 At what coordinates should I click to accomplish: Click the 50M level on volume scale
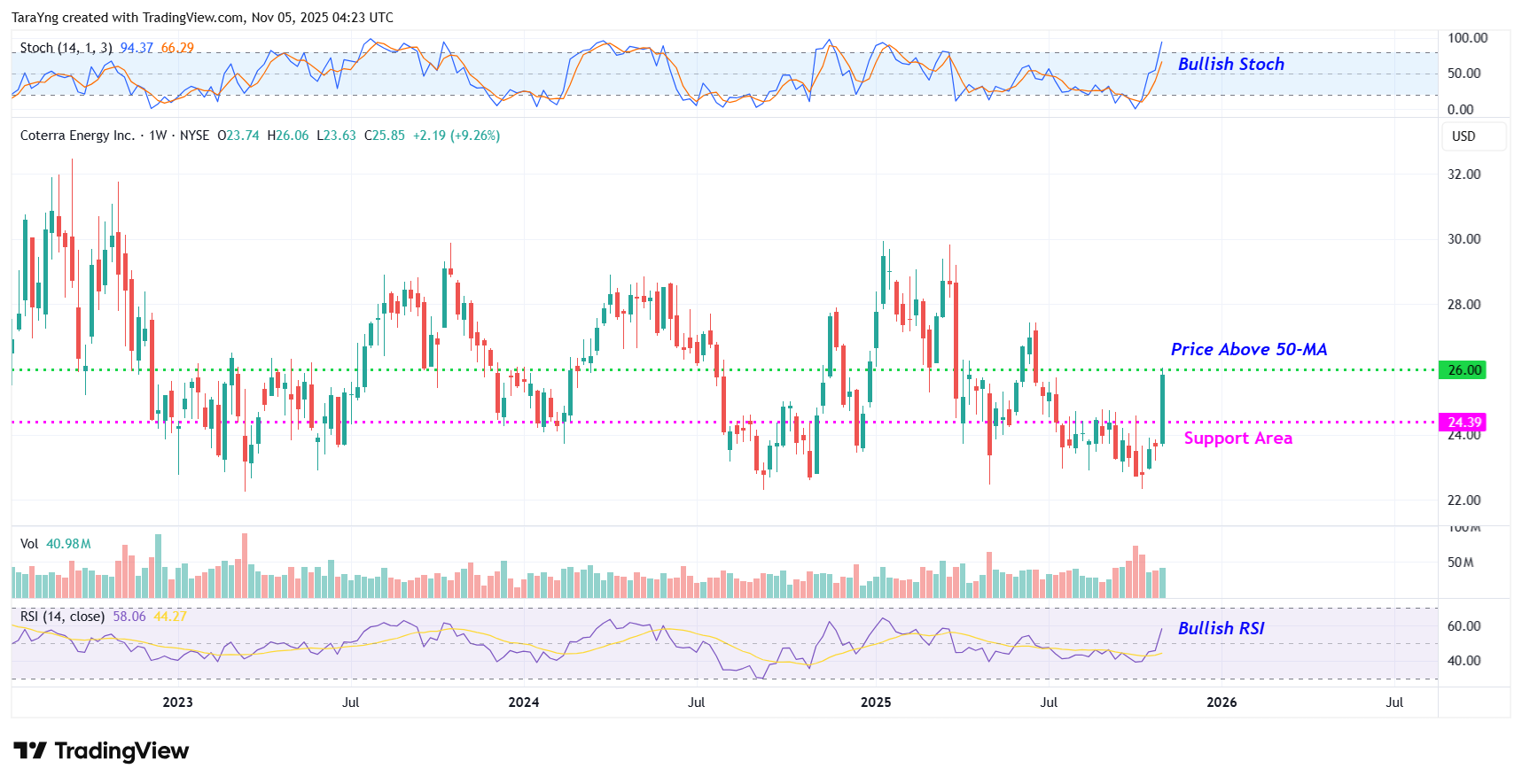tap(1460, 563)
